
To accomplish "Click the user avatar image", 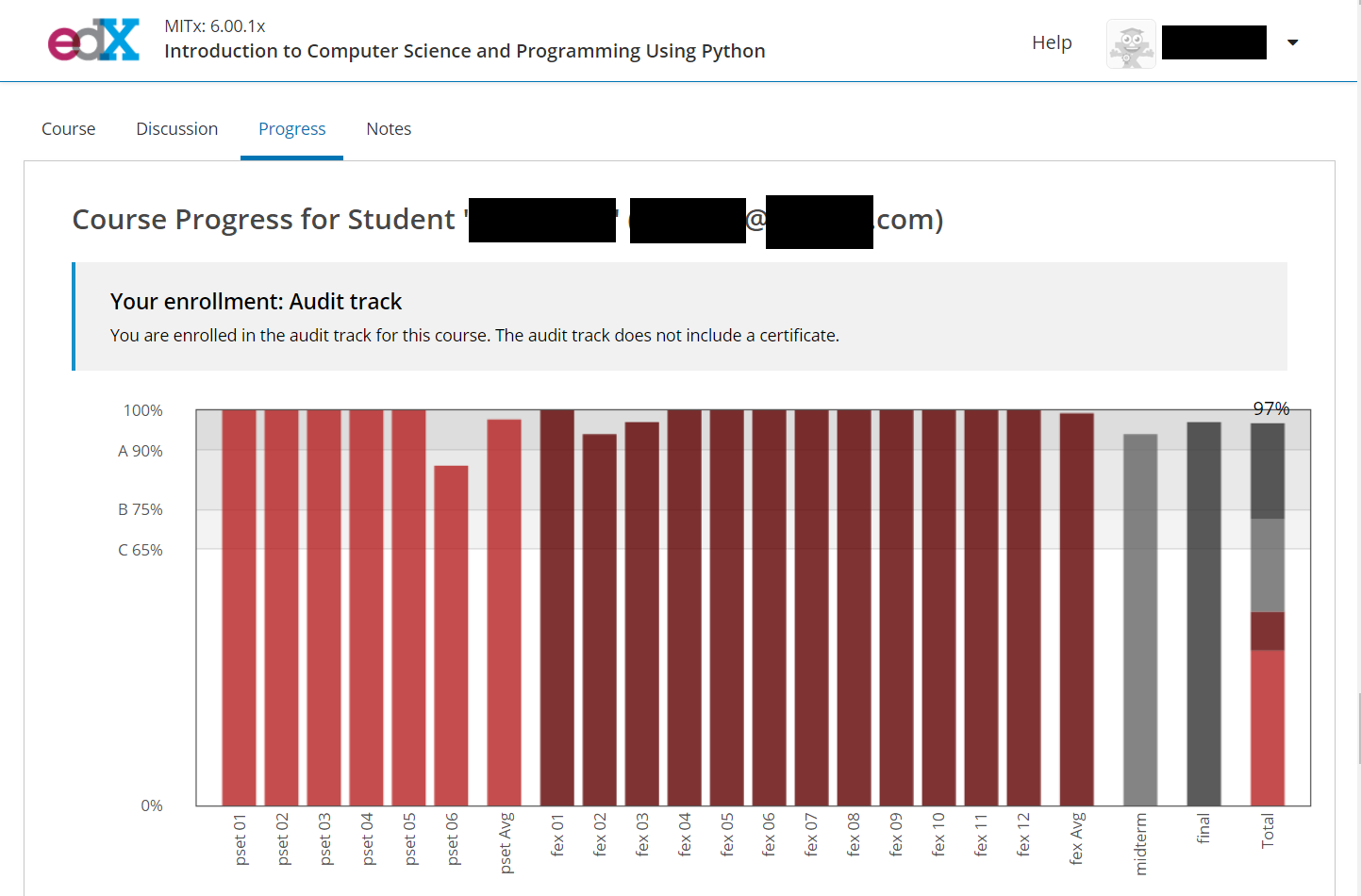I will coord(1131,43).
